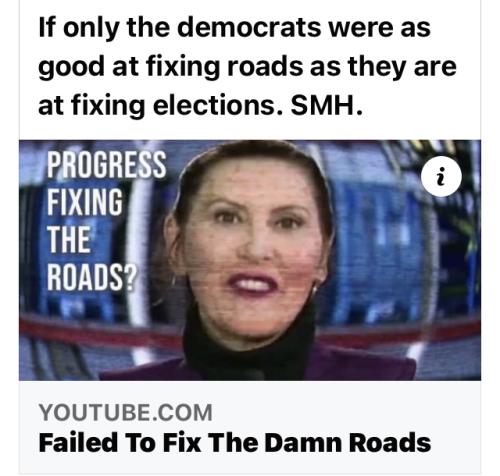This screenshot has width=500, height=476.
Task: Open the YouTube video preview thumbnail
Action: point(250,260)
